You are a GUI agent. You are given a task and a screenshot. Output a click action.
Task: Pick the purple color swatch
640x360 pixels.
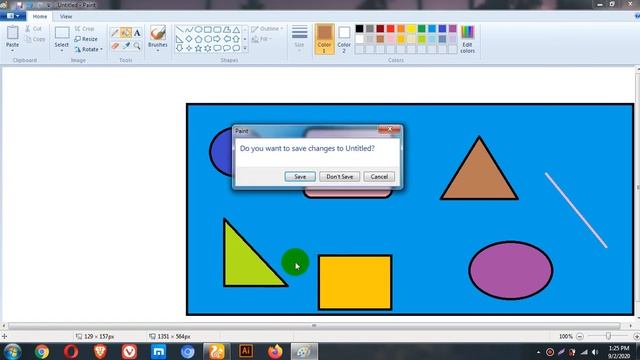(453, 29)
